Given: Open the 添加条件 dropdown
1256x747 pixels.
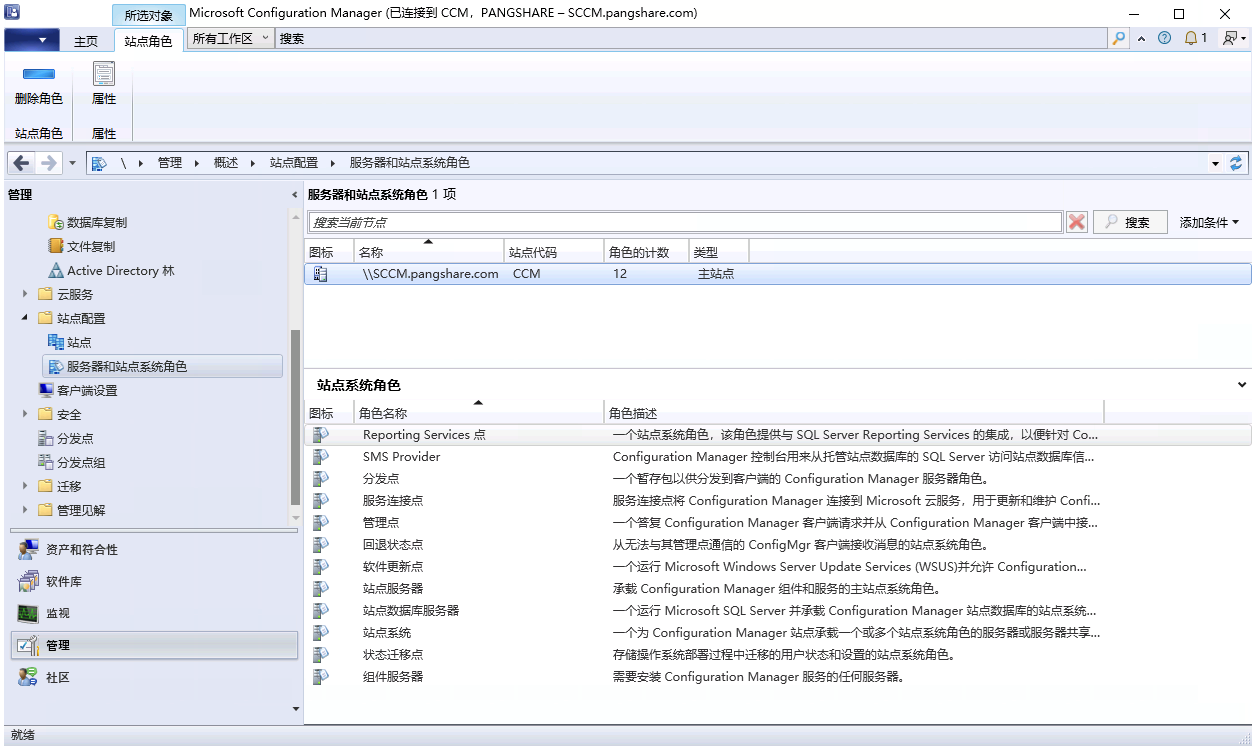Looking at the screenshot, I should point(1209,222).
